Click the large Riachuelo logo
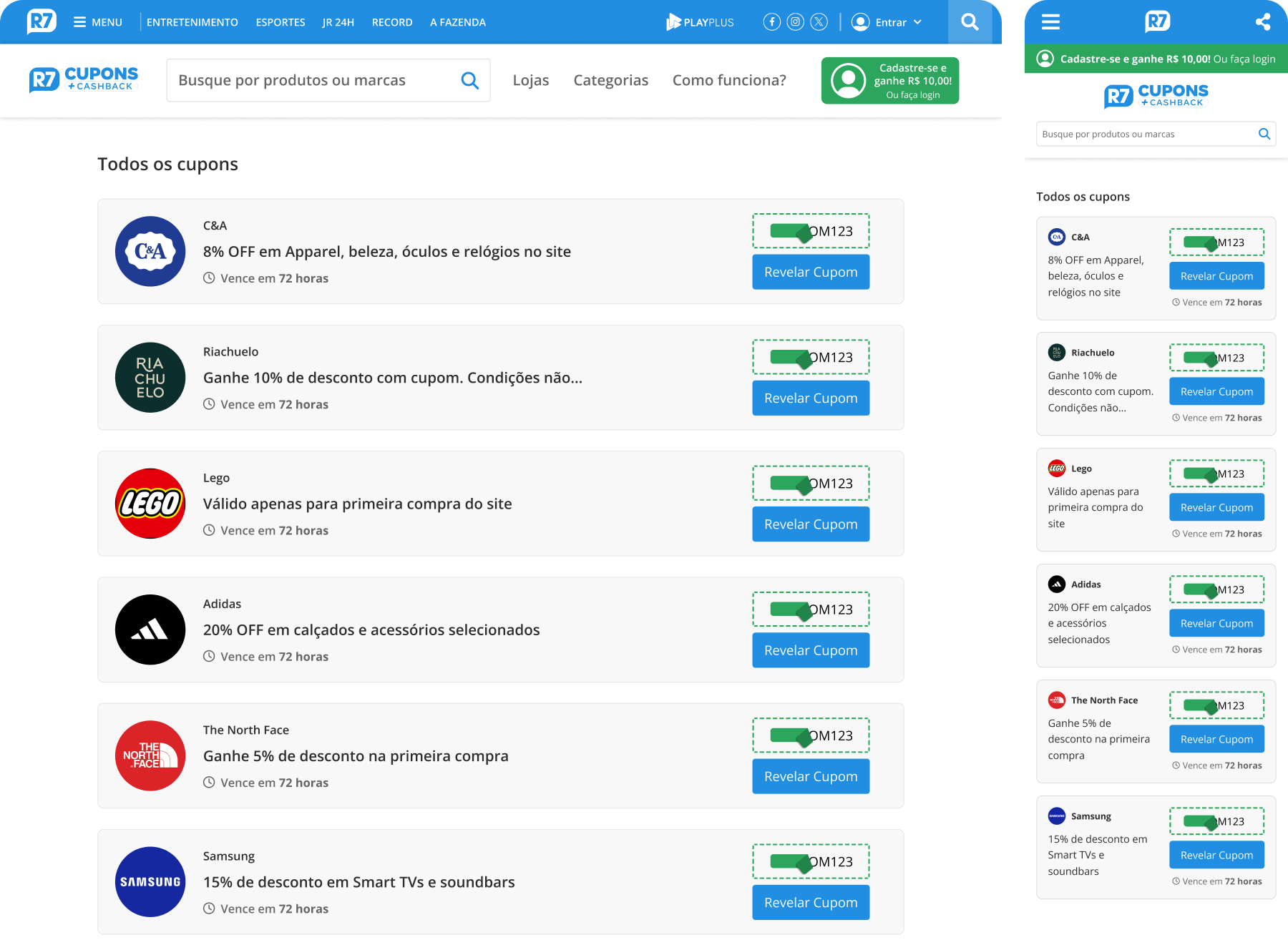Screen dimensions: 1288x950 (150, 378)
